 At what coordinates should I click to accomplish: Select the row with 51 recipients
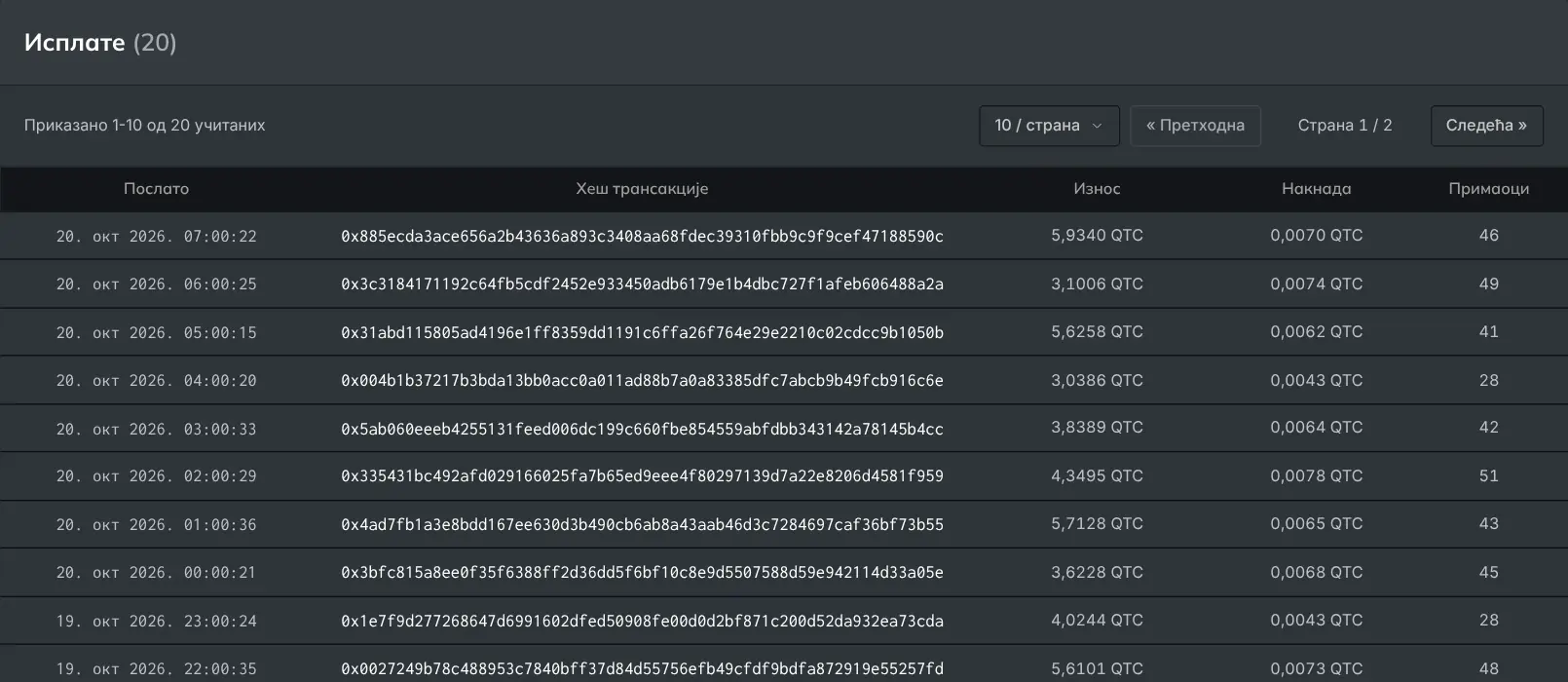point(784,476)
